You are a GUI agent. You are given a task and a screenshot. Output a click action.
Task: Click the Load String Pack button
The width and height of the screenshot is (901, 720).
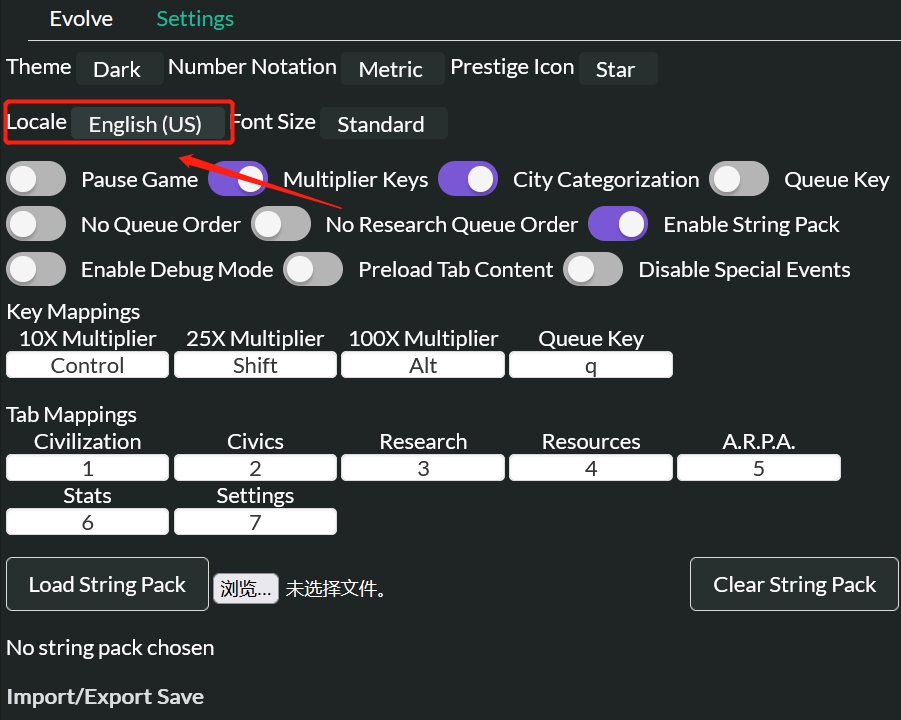pos(106,584)
